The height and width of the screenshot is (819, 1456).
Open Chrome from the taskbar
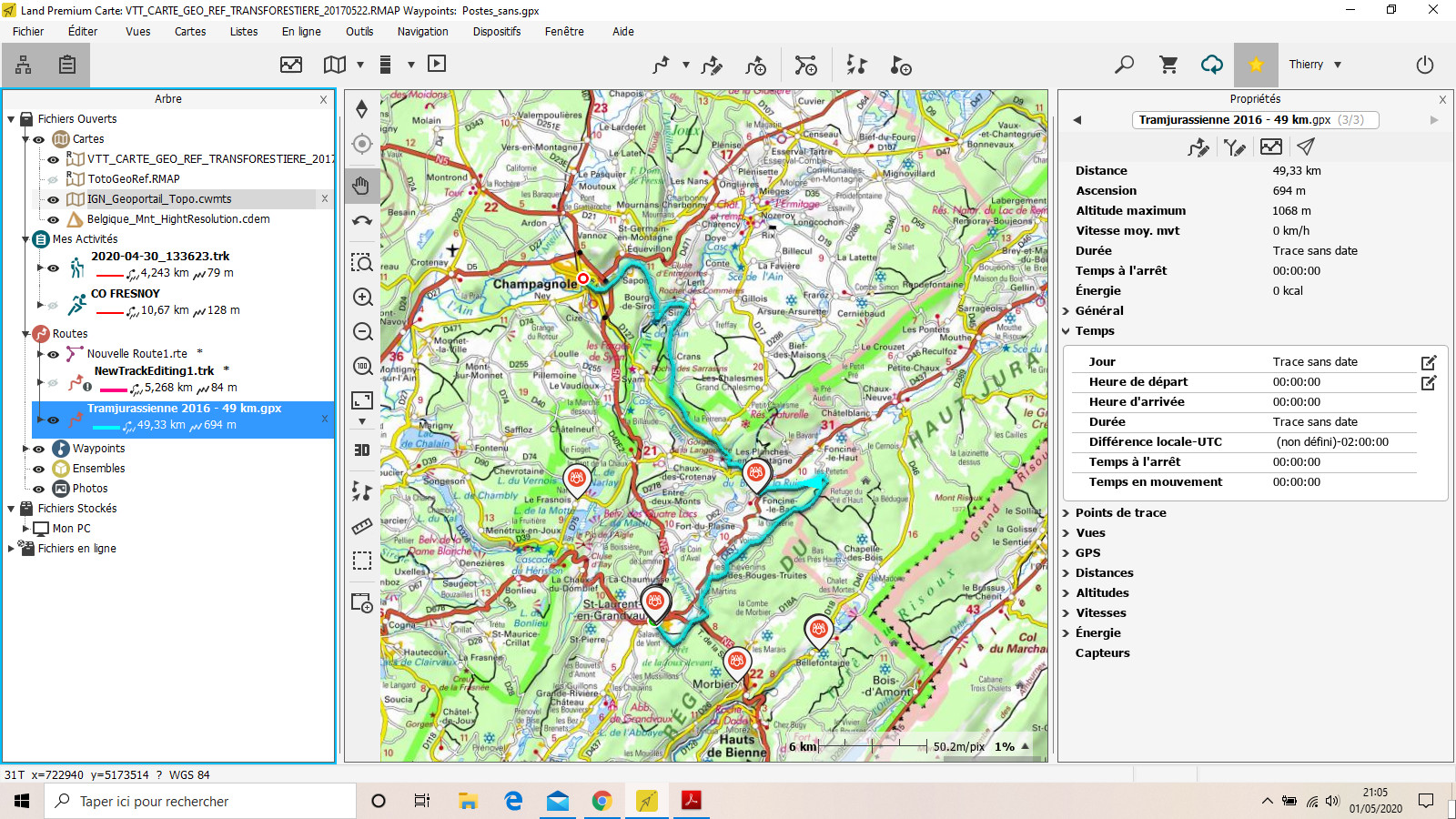pyautogui.click(x=602, y=801)
